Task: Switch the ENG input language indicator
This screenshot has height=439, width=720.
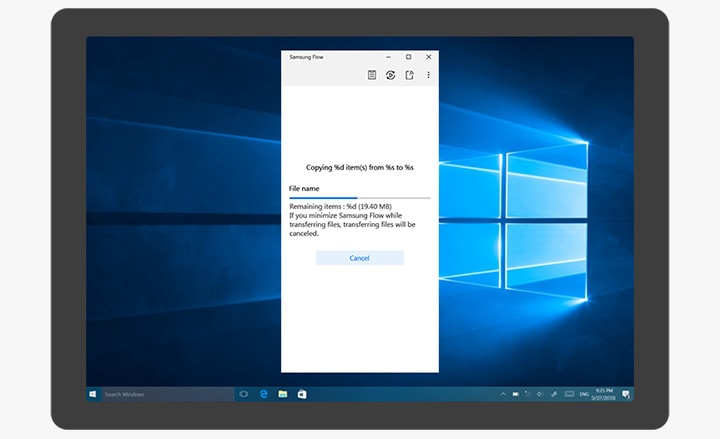Action: point(584,394)
